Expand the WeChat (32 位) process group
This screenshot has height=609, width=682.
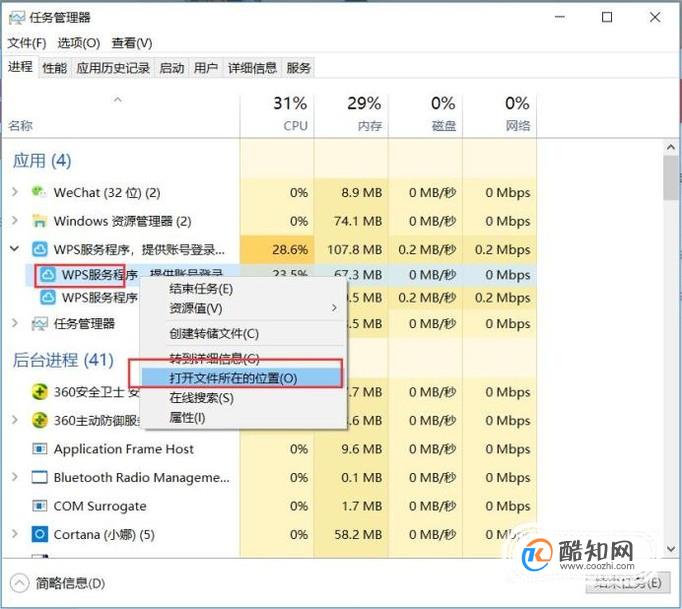click(15, 192)
